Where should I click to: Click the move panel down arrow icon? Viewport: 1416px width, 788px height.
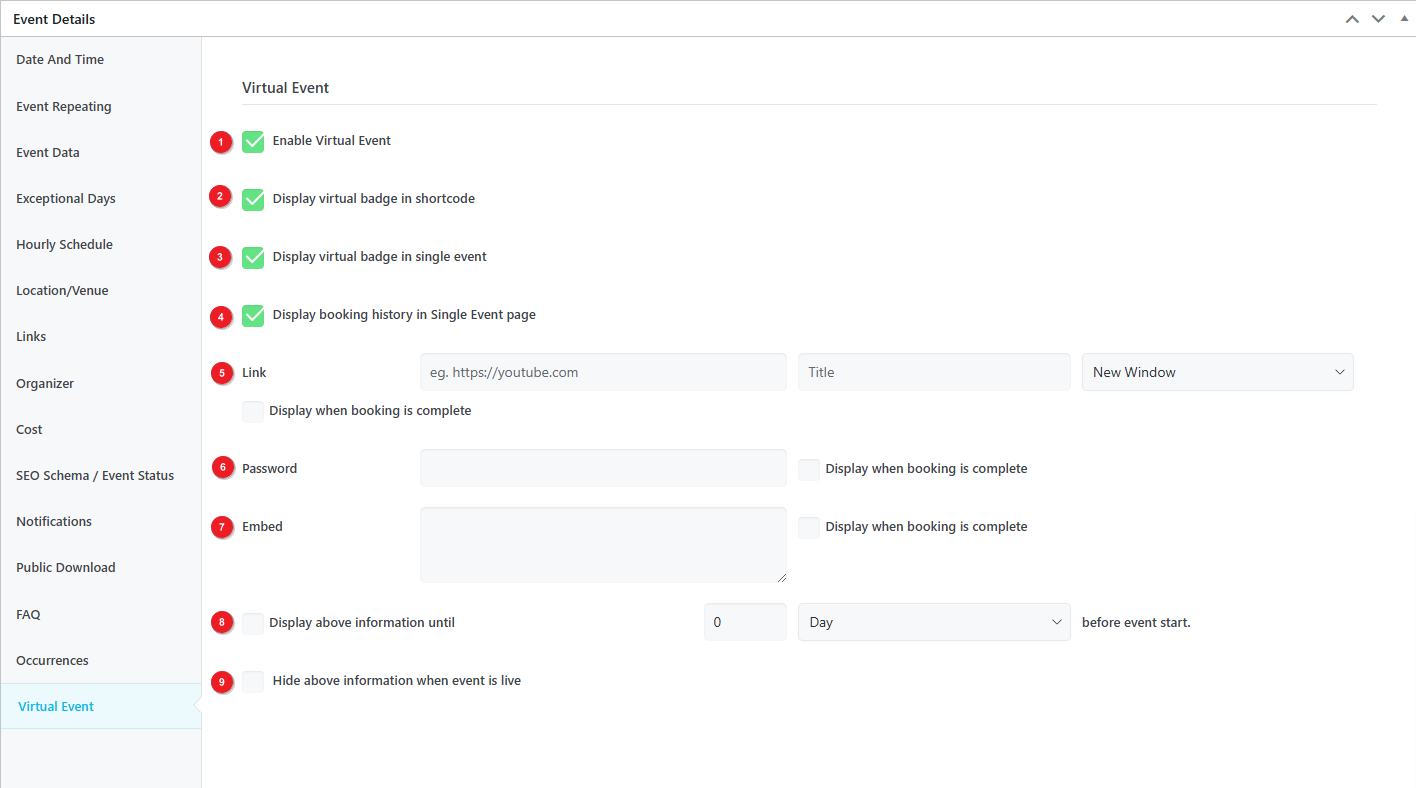pyautogui.click(x=1378, y=19)
